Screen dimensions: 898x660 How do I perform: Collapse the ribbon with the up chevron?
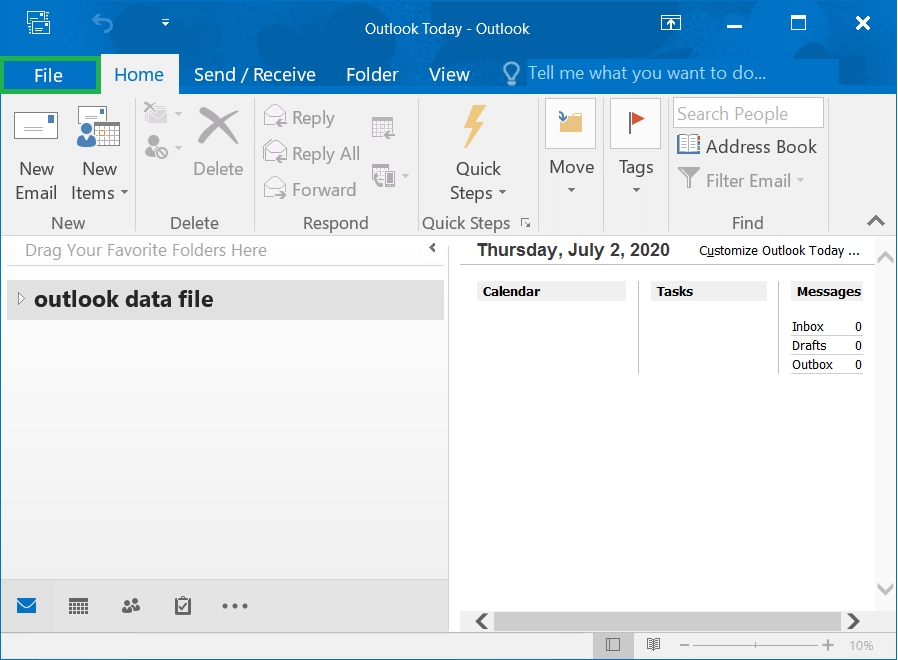pos(876,221)
